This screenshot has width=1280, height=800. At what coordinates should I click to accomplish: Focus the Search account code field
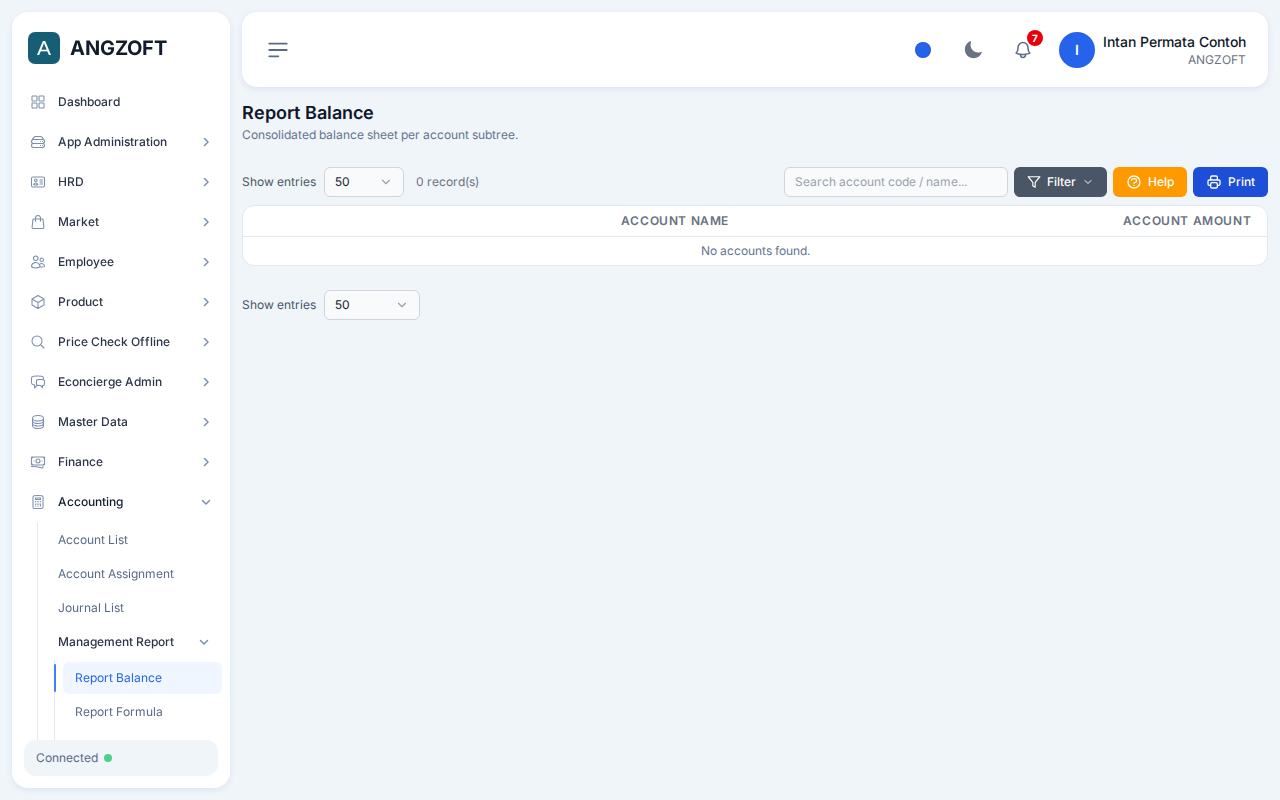pyautogui.click(x=896, y=182)
